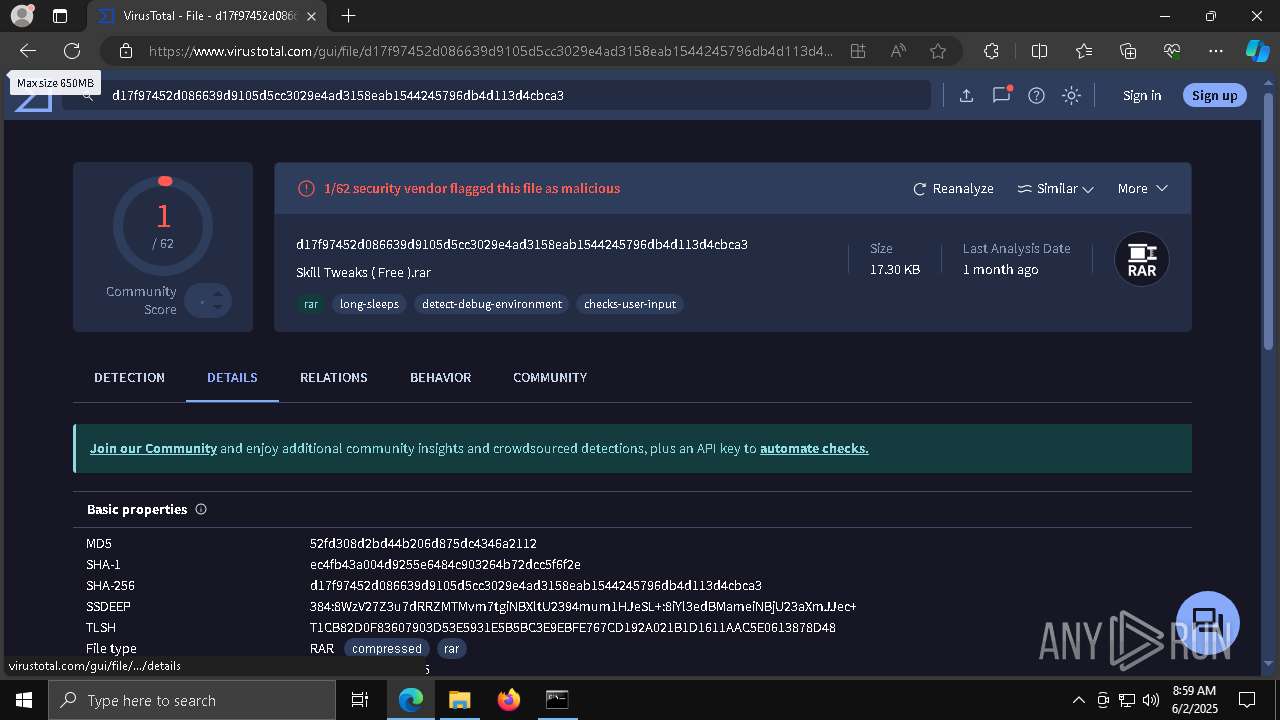Click the taskbar search box
Viewport: 1280px width, 720px height.
click(x=192, y=700)
